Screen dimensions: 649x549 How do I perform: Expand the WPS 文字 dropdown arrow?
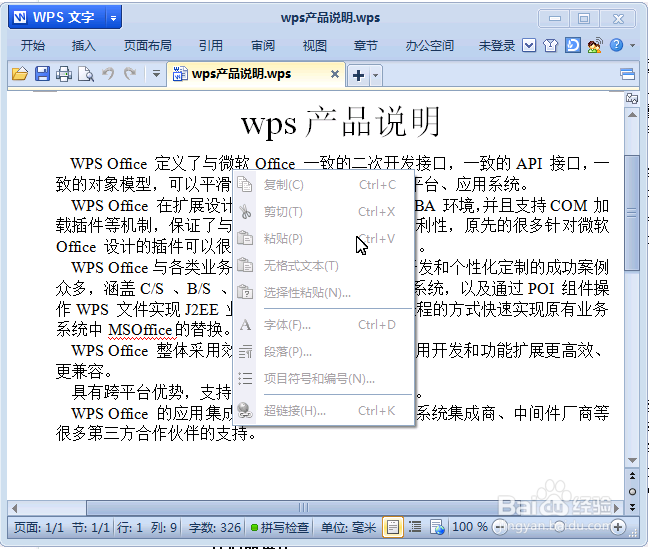(x=113, y=17)
